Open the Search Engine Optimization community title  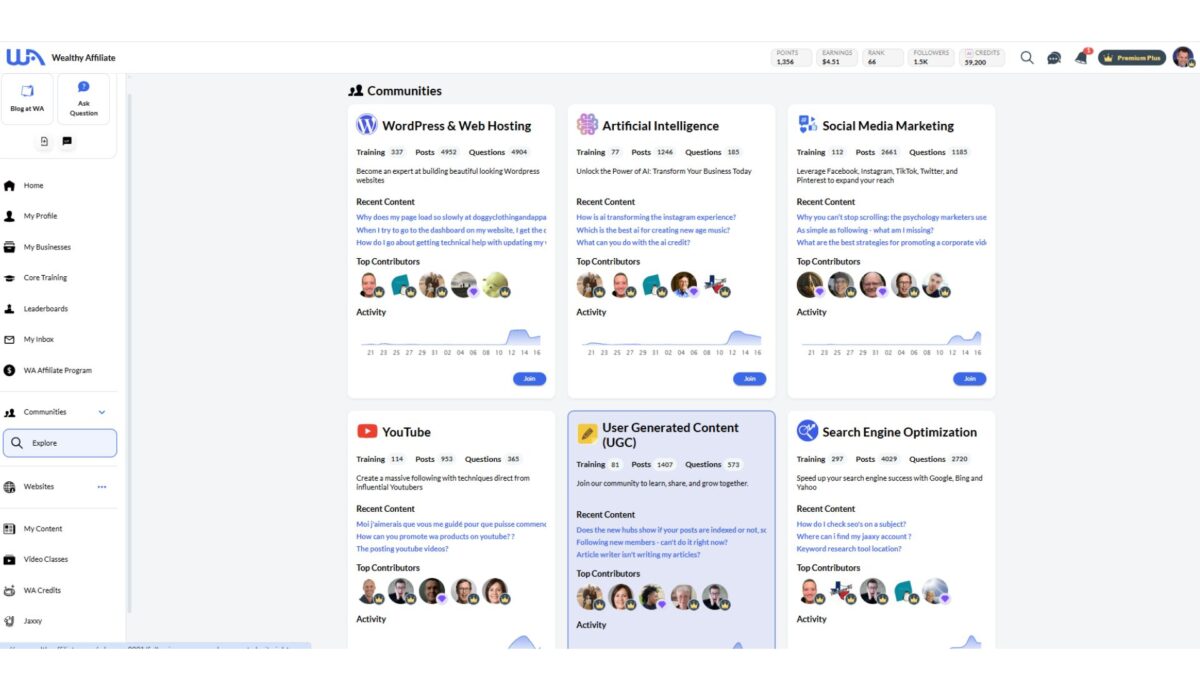coord(899,432)
